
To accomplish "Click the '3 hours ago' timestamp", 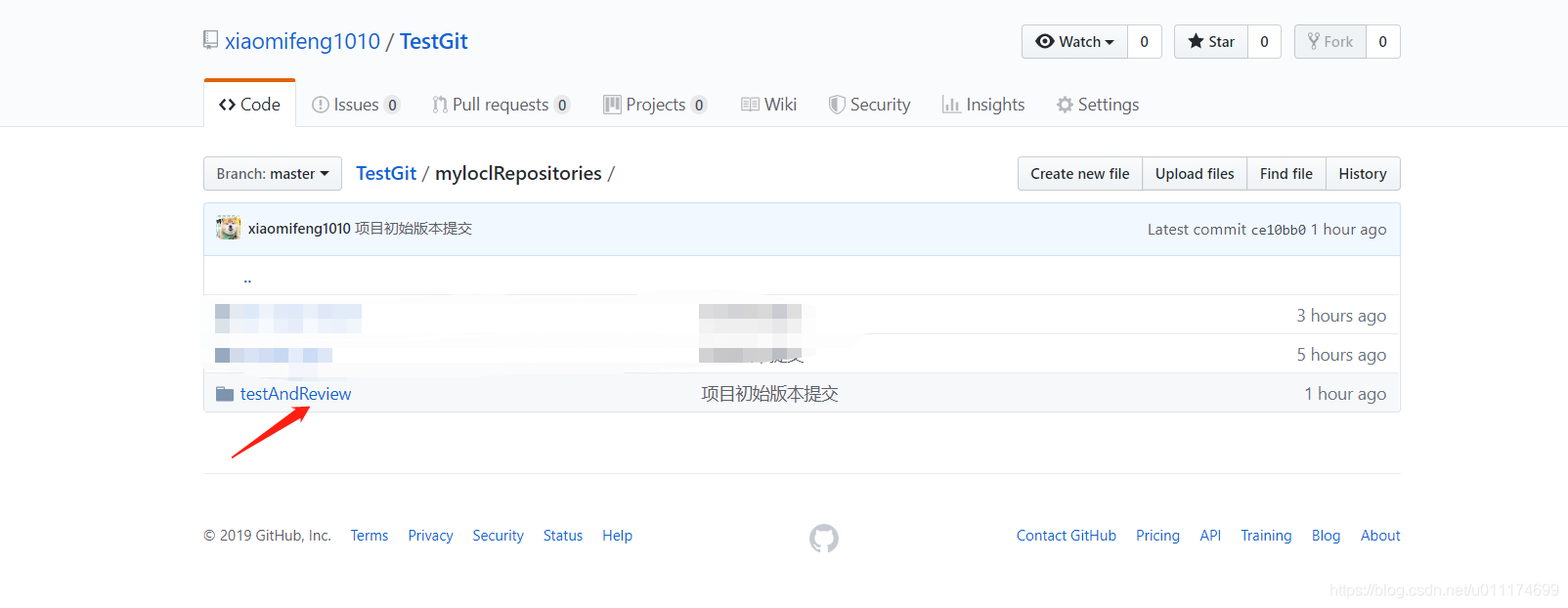I will (x=1341, y=316).
